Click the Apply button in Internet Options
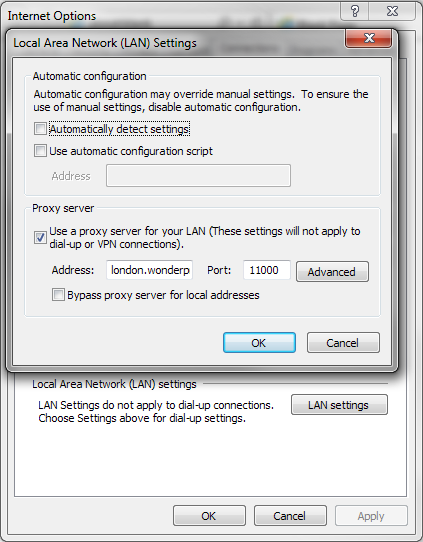Image resolution: width=423 pixels, height=542 pixels. [x=371, y=516]
